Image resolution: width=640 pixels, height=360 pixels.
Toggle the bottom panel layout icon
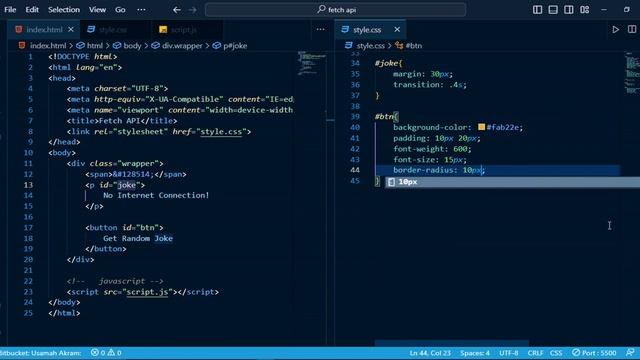coord(553,9)
